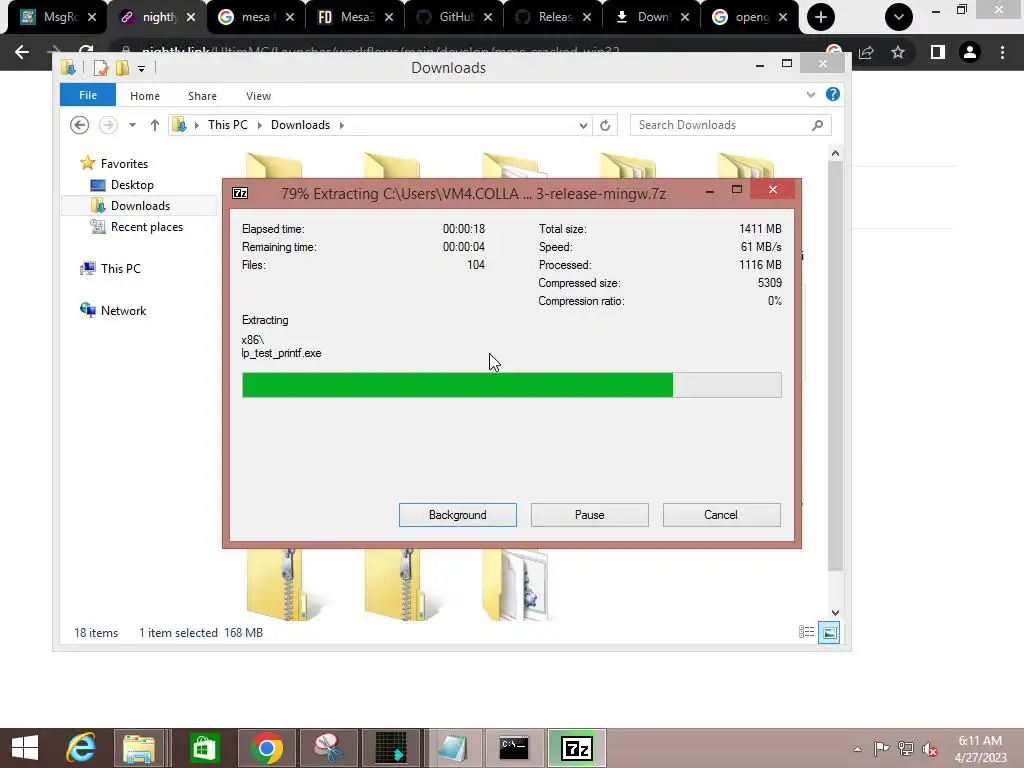Switch to large icons view in the status bar
Viewport: 1024px width, 768px height.
829,632
